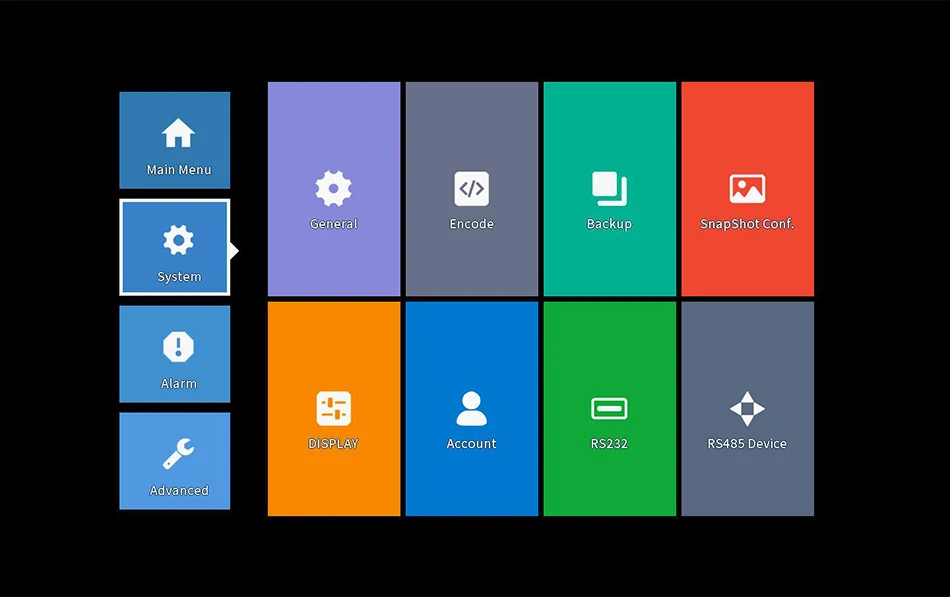Click the Account person icon
This screenshot has width=950, height=597.
471,408
